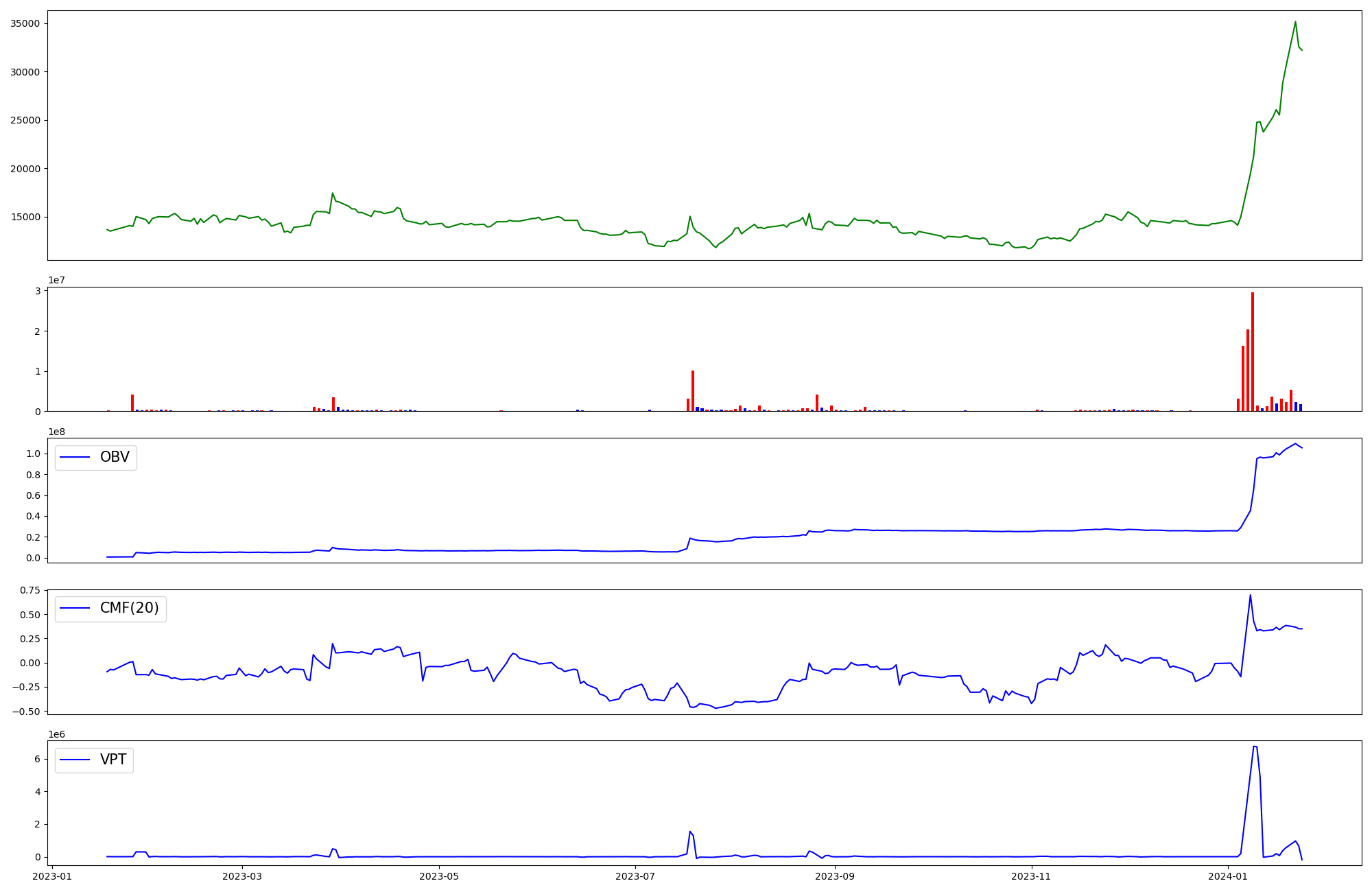Click the green price line's highest peak
The width and height of the screenshot is (1372, 892).
1295,22
